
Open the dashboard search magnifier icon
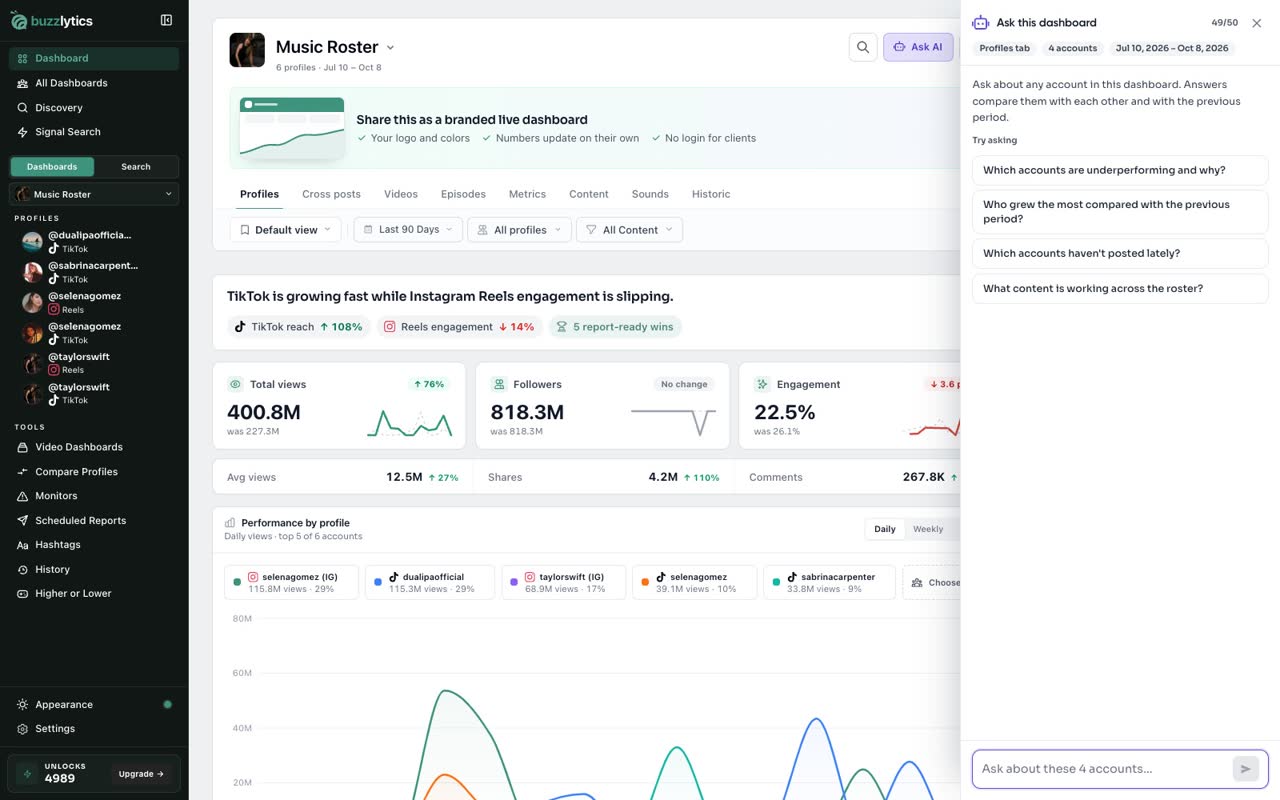863,47
